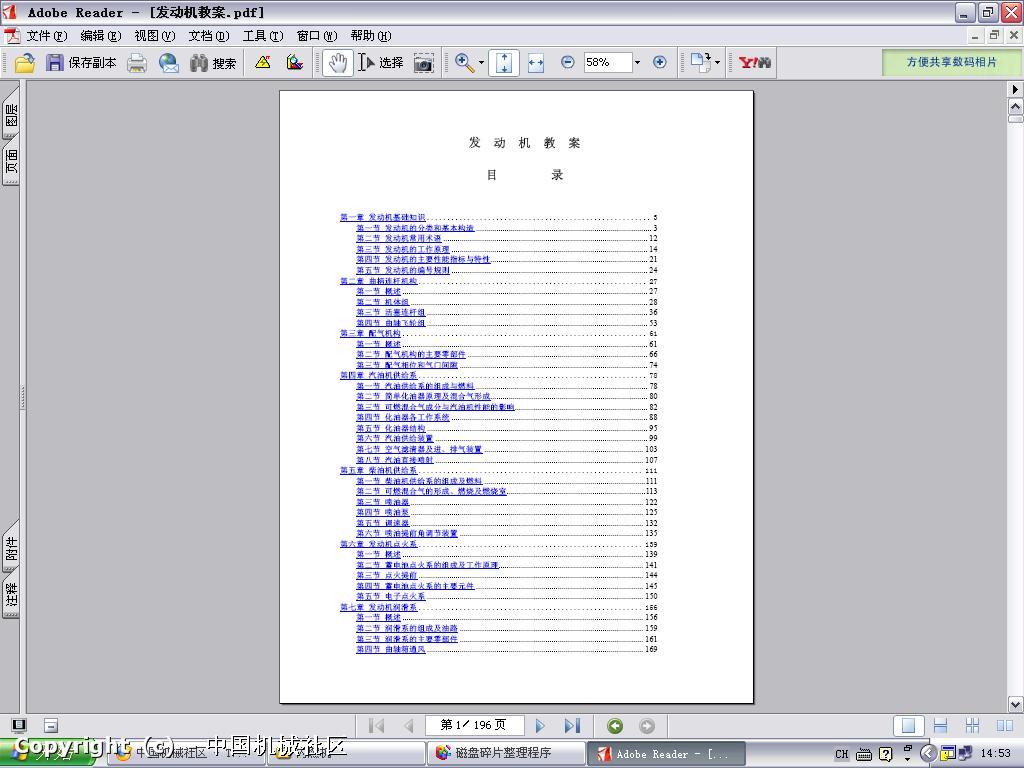Follow link 第三节 发动机的工作原理
This screenshot has width=1024, height=768.
[403, 249]
